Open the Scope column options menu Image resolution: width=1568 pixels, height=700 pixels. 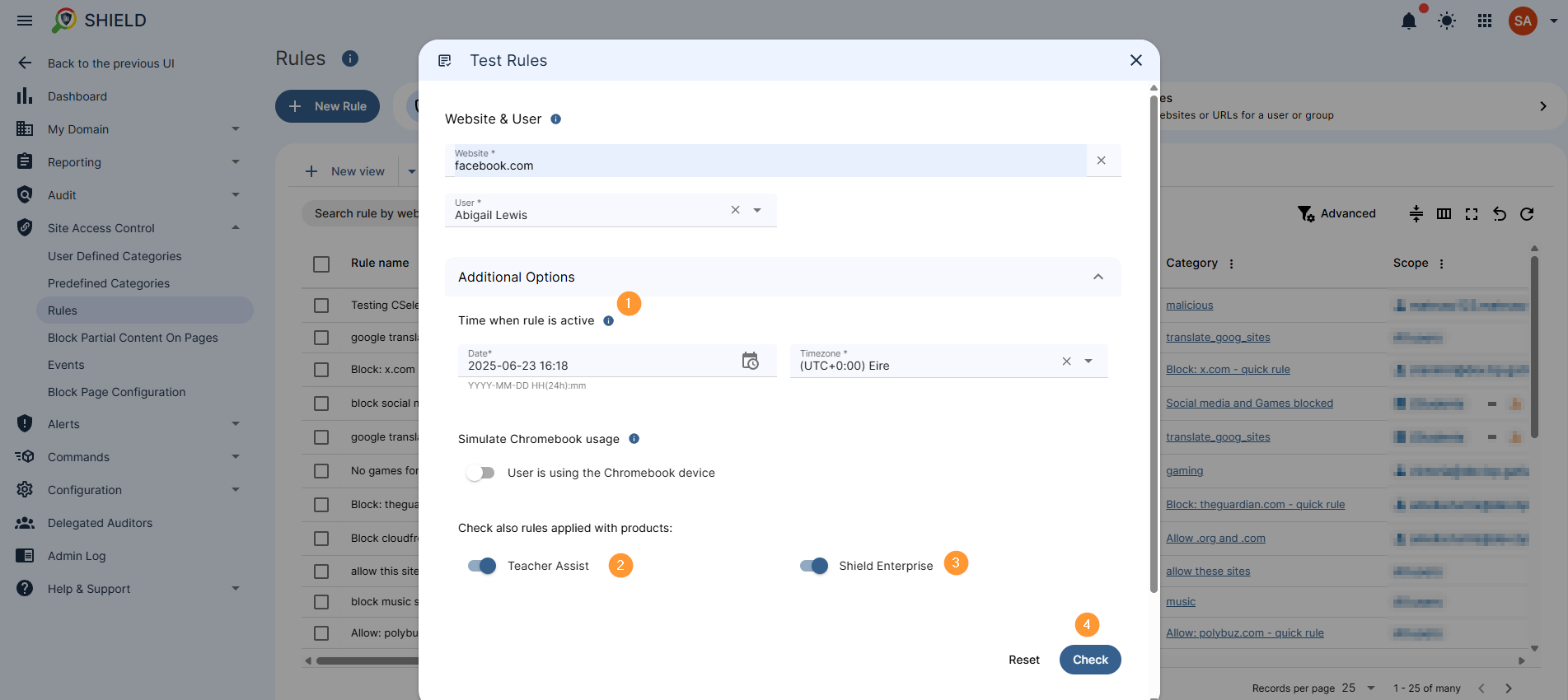tap(1442, 264)
